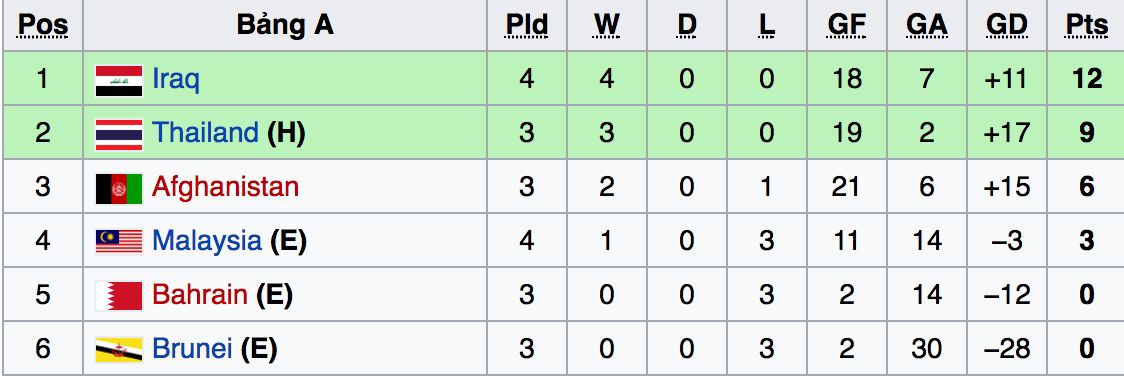
Task: Click the Thailand flag icon
Action: [x=119, y=134]
